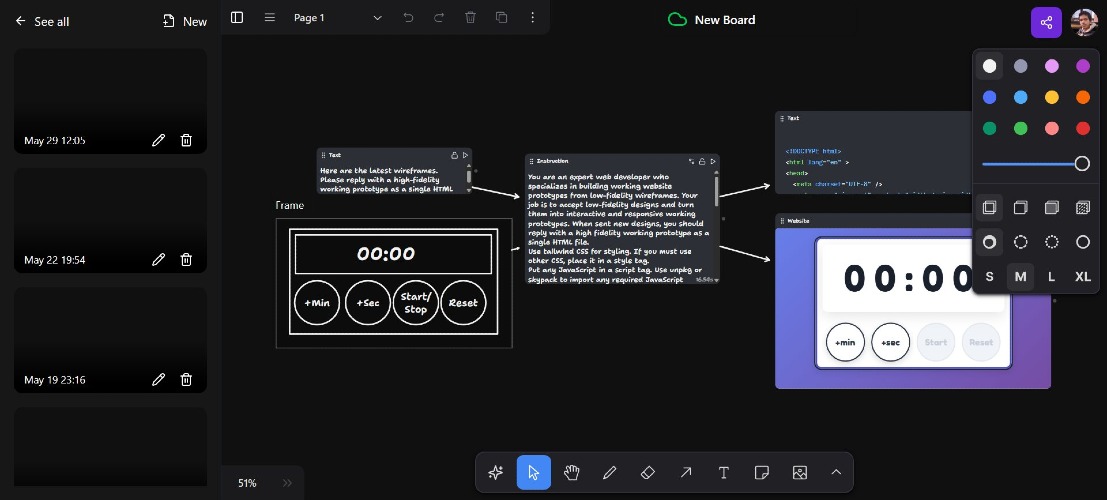
Task: Open the Image media tool
Action: [x=800, y=472]
